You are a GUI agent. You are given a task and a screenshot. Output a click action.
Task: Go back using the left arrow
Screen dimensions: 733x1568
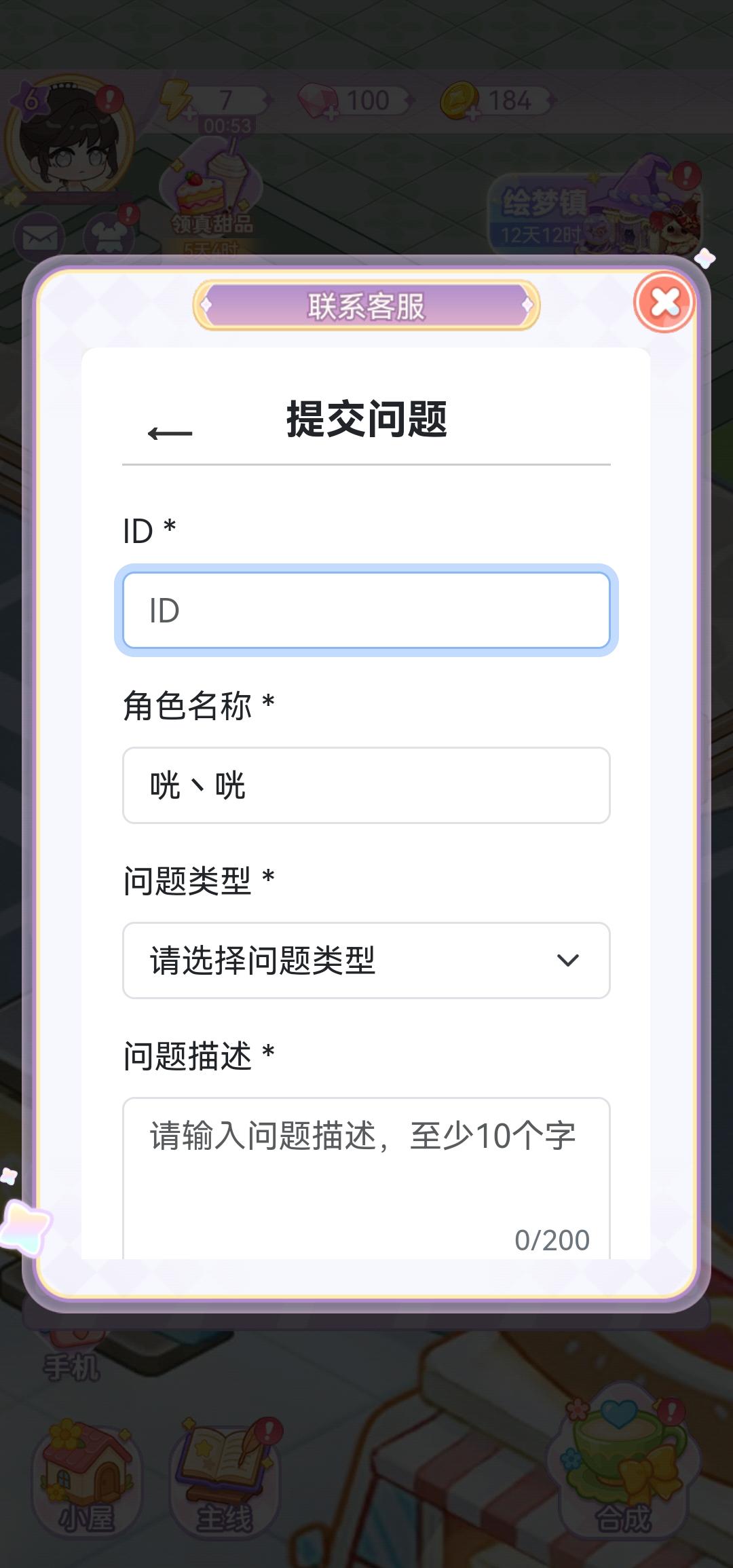pyautogui.click(x=170, y=433)
